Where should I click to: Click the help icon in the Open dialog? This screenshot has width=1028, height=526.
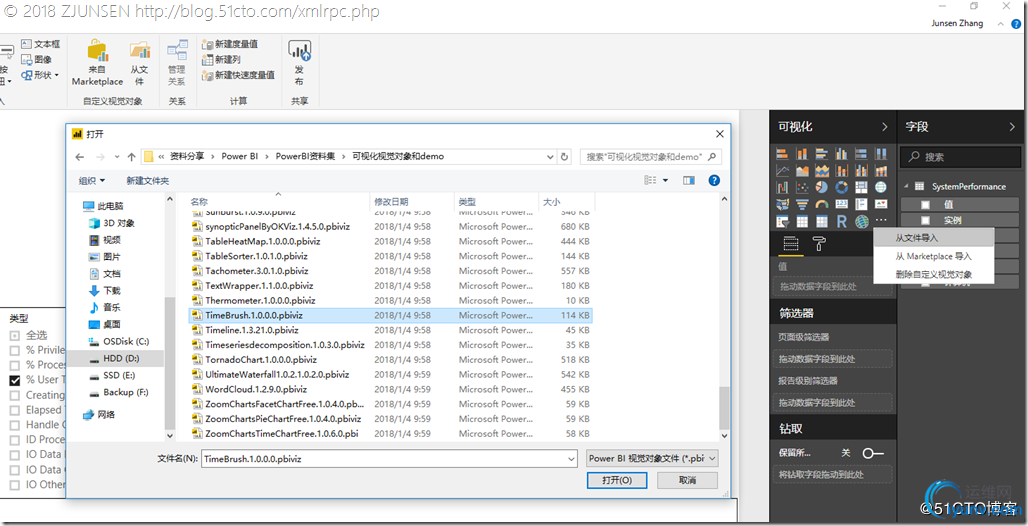click(x=715, y=180)
